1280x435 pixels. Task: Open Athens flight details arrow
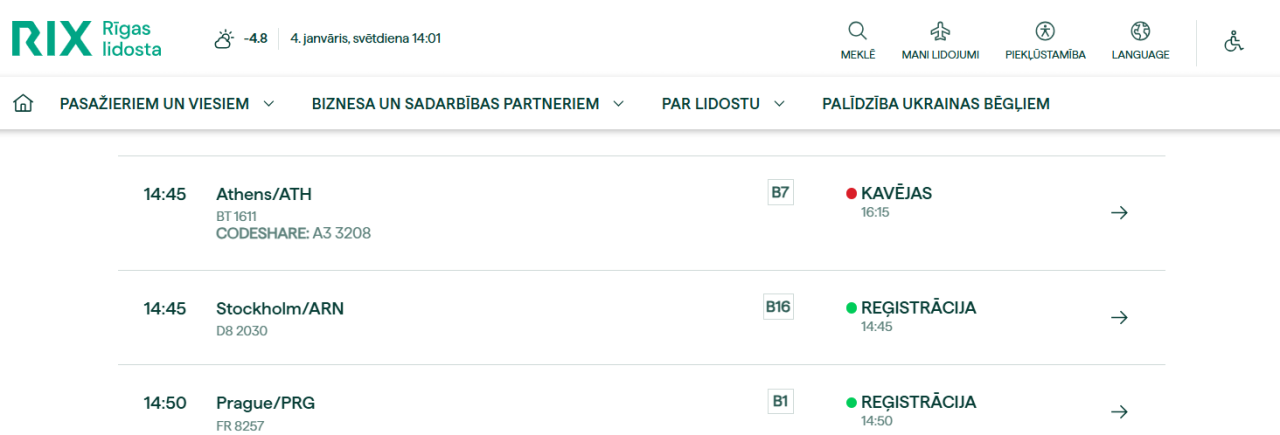click(x=1119, y=212)
